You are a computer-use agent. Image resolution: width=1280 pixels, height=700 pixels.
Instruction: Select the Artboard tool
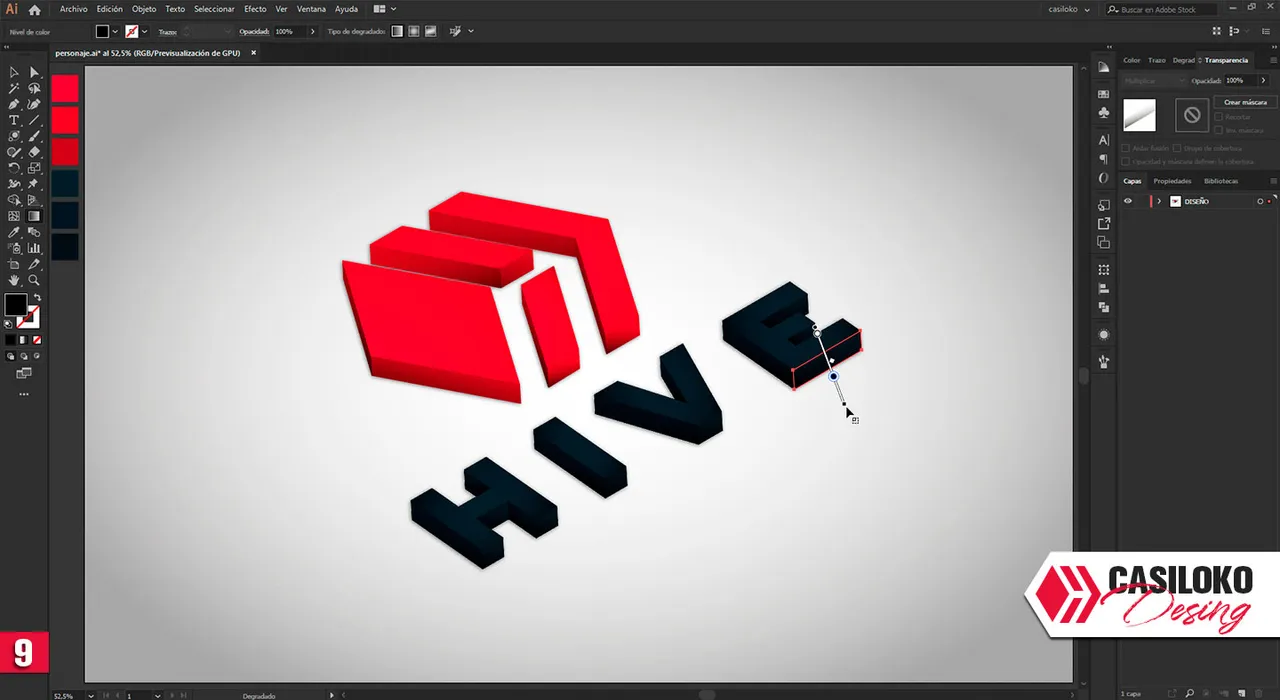click(14, 264)
